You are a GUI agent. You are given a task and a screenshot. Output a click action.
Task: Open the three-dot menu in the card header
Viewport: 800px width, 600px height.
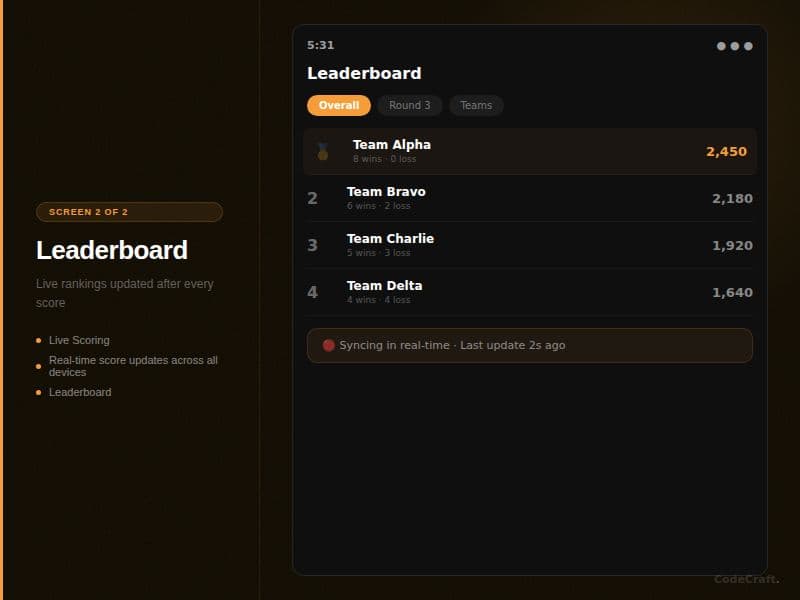pos(735,46)
